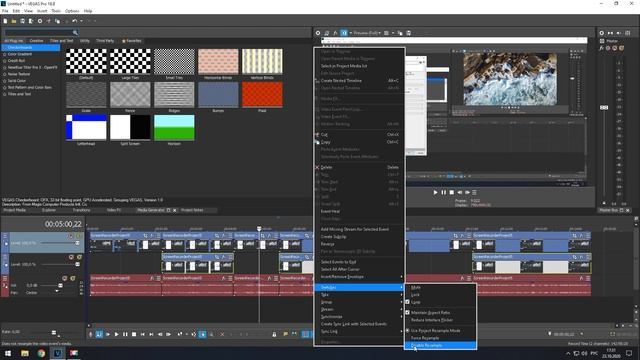
Task: Open the Preview quality dropdown
Action: 367,33
